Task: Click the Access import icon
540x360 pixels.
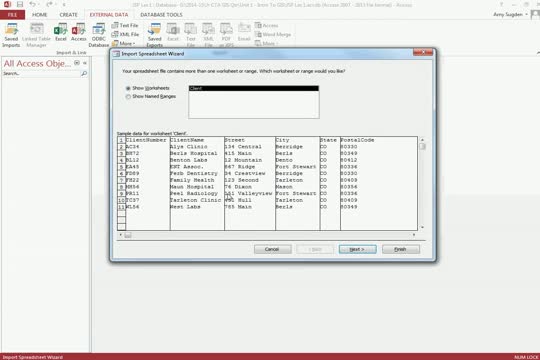Action: 79,32
